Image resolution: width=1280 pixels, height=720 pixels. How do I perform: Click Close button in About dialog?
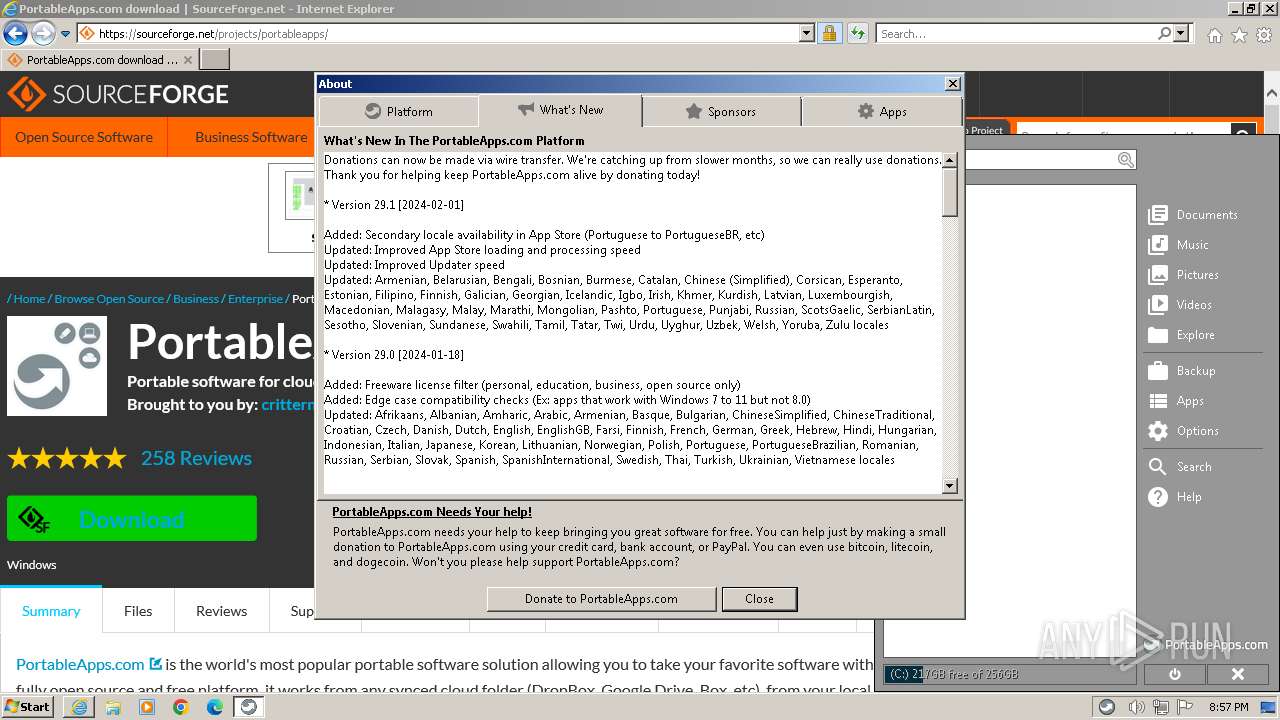(x=759, y=599)
